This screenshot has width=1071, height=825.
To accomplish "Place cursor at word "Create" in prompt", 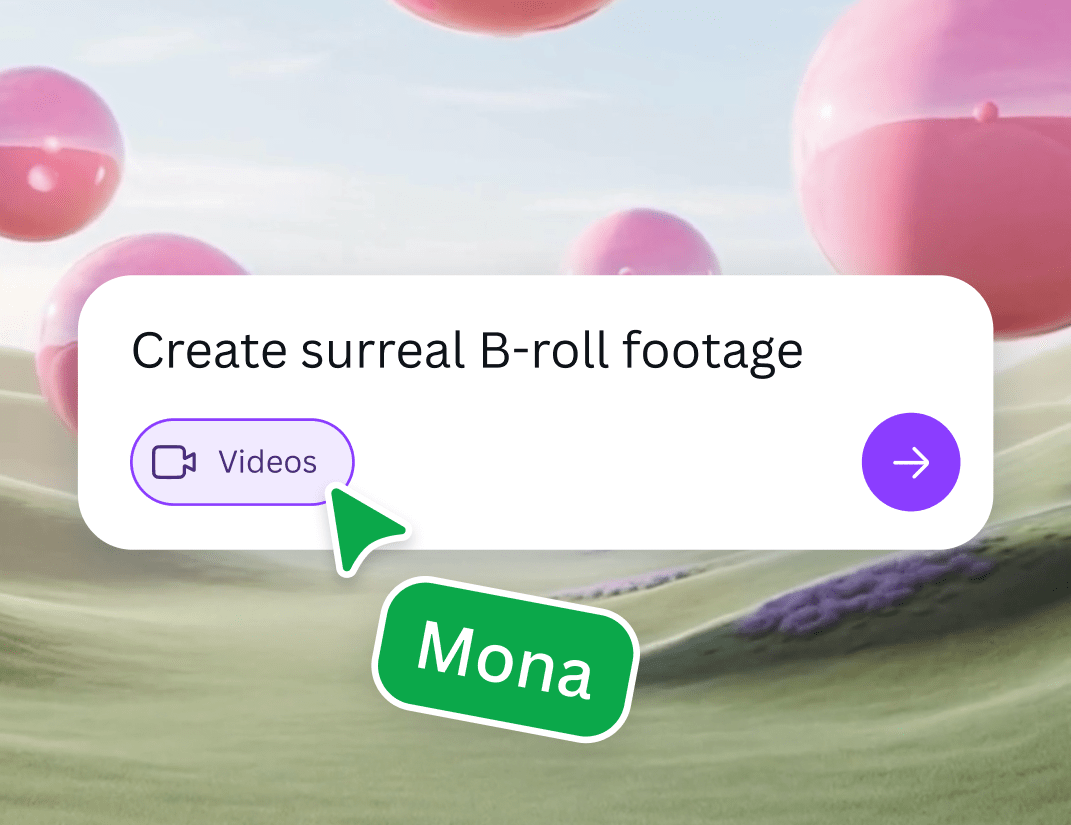I will click(209, 351).
